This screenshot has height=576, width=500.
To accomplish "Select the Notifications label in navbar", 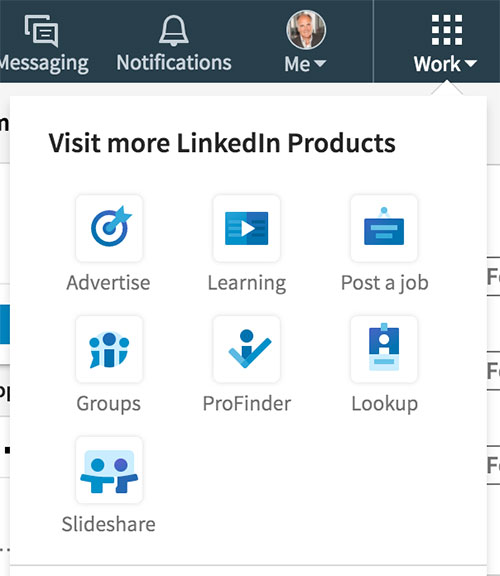I will coord(174,63).
